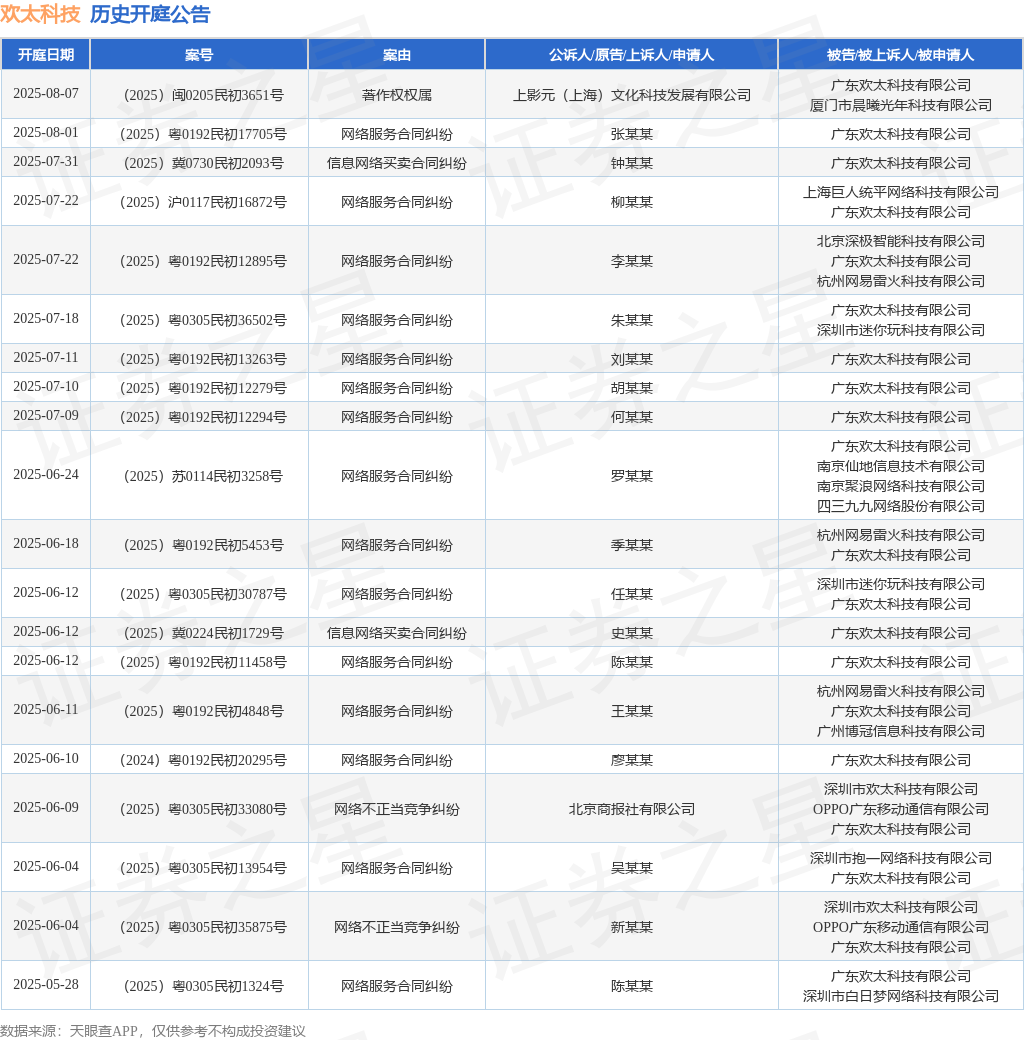The height and width of the screenshot is (1040, 1024).
Task: Click defendant 广州博冠信息科技有限公司
Action: pos(901,731)
